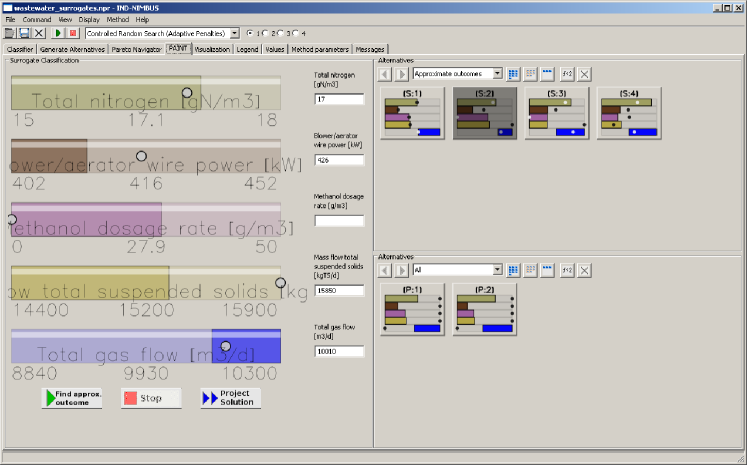
Task: Click the f<2 filter icon in lower Alternatives
Action: click(567, 270)
